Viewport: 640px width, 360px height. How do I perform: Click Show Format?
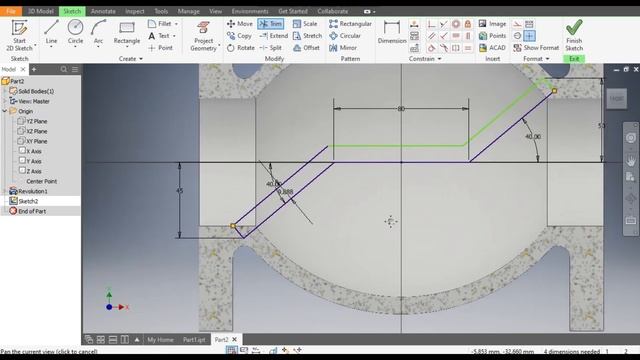click(x=536, y=48)
